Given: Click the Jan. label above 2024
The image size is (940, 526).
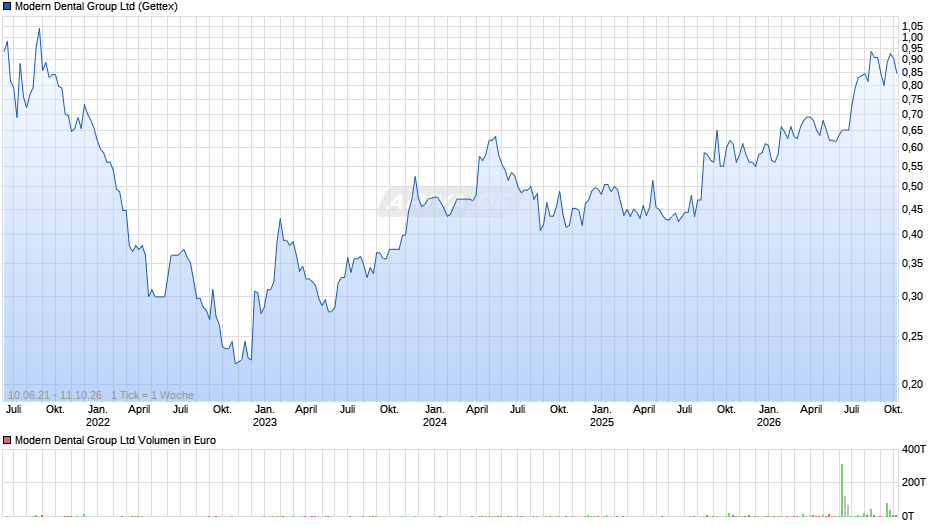Looking at the screenshot, I should [435, 410].
